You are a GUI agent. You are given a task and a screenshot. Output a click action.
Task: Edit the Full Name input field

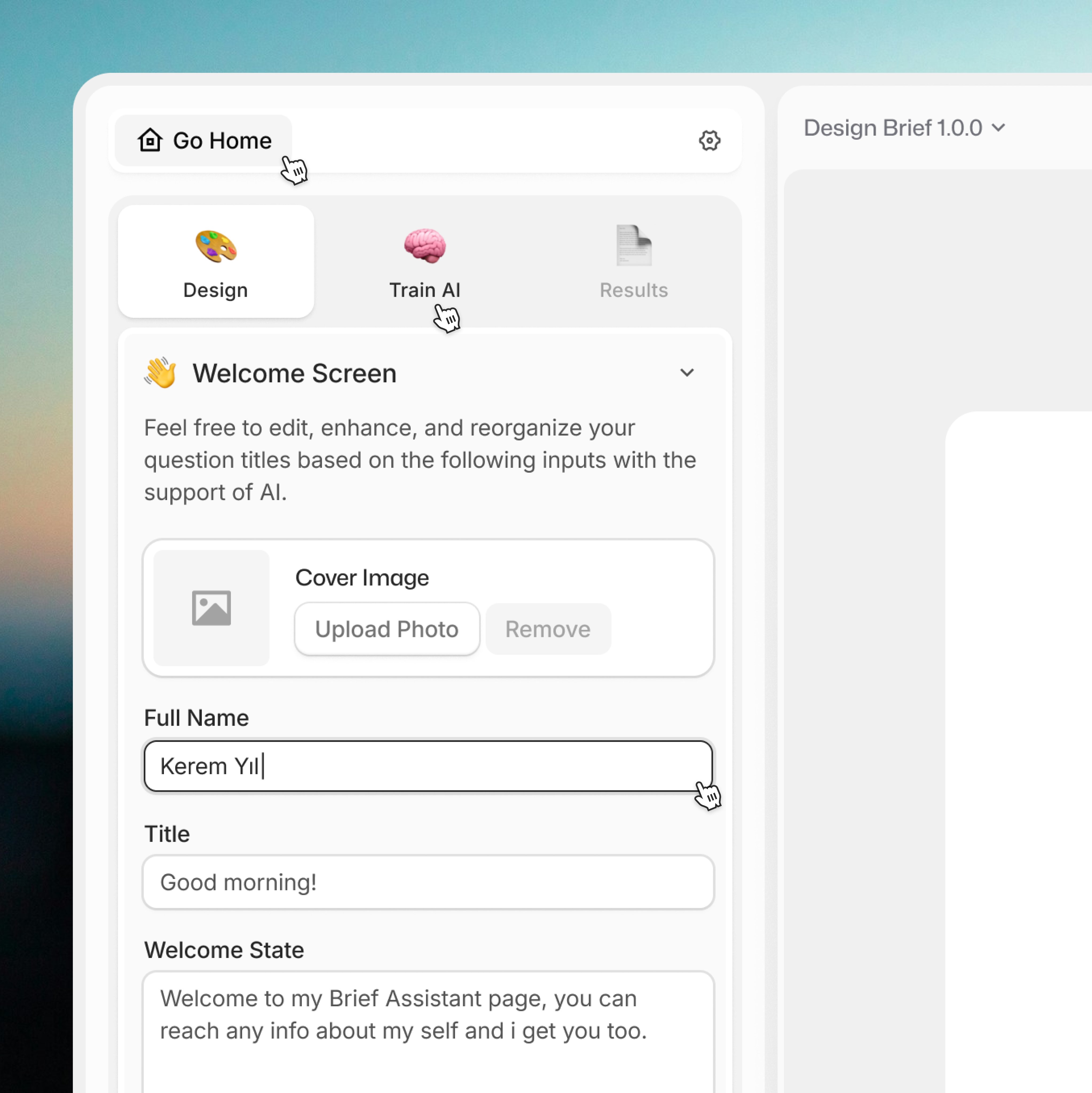tap(428, 765)
